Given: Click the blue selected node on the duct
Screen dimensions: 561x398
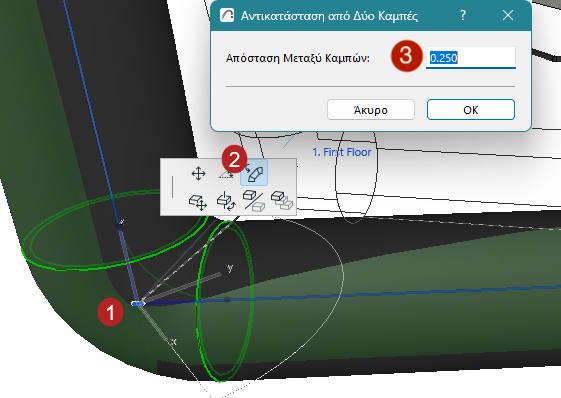Looking at the screenshot, I should 138,304.
